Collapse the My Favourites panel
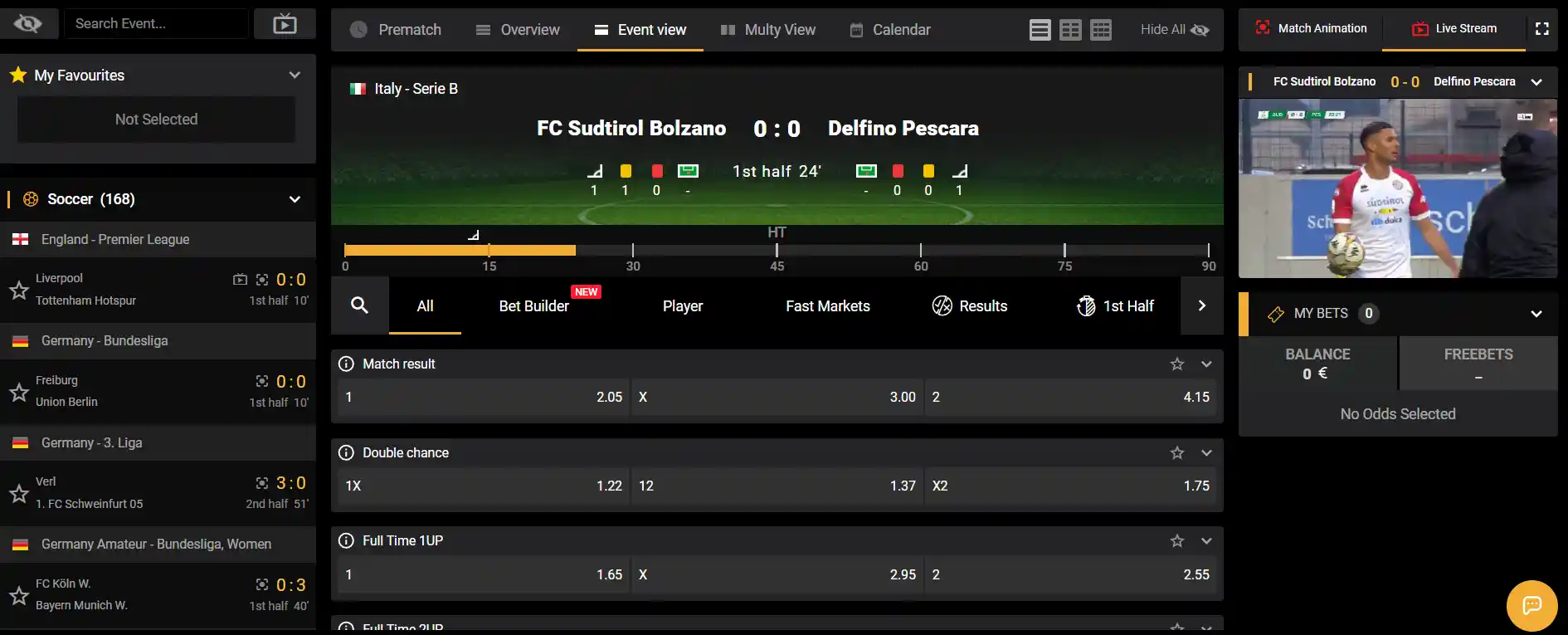1568x635 pixels. (295, 75)
